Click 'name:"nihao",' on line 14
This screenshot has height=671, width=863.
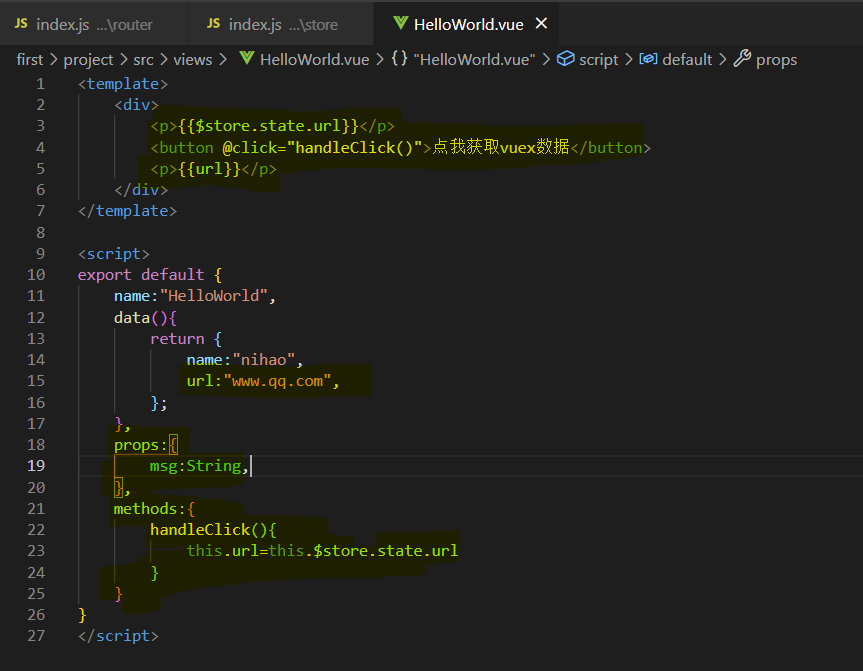pyautogui.click(x=245, y=360)
